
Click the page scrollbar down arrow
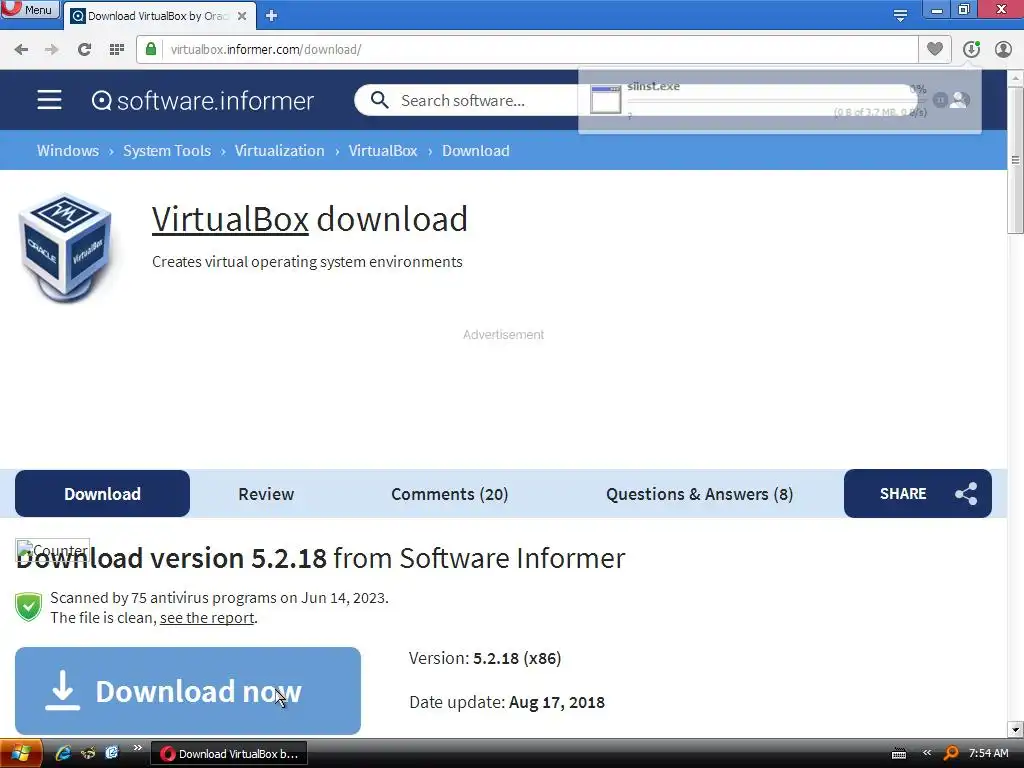(x=1016, y=729)
